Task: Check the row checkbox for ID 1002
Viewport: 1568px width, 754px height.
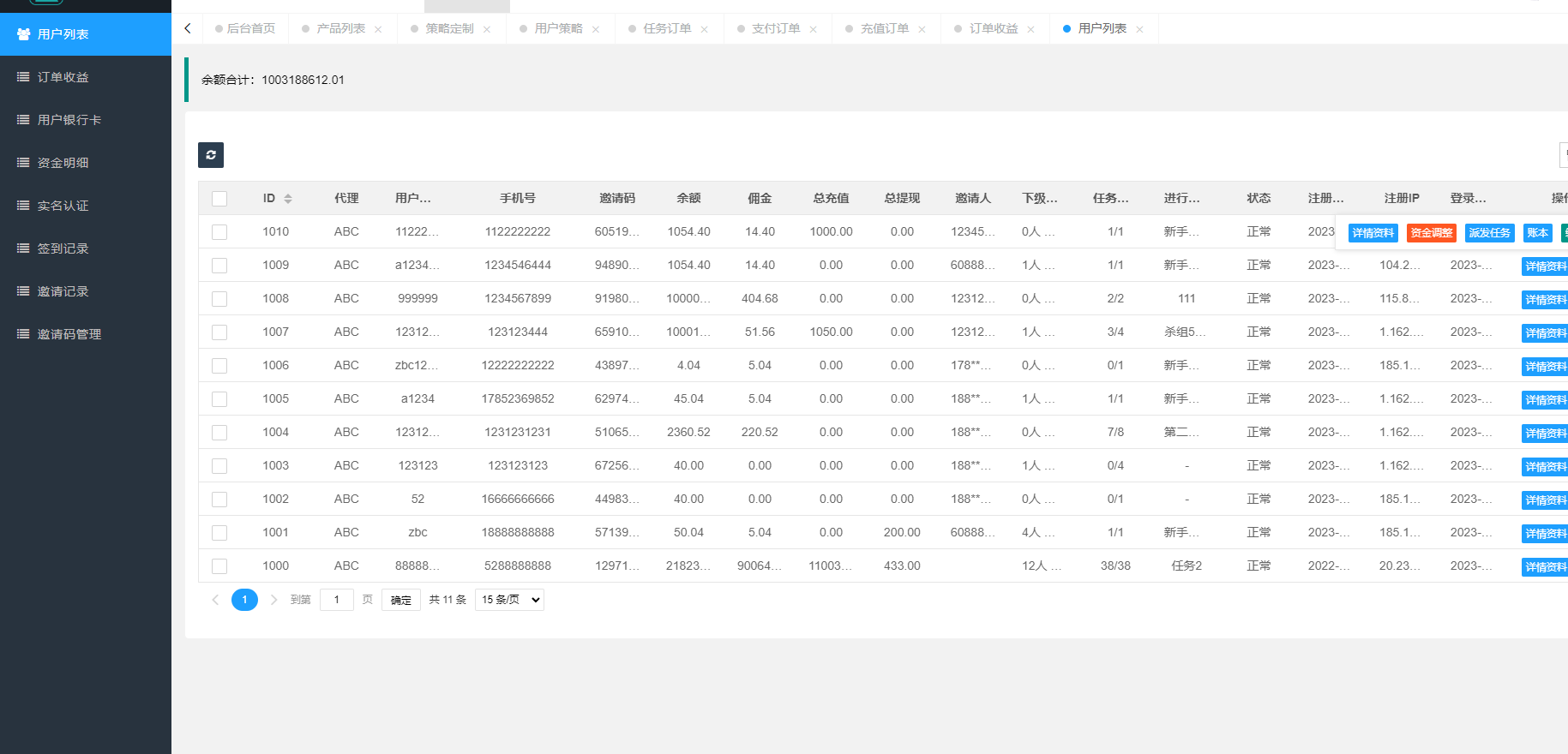Action: (219, 500)
